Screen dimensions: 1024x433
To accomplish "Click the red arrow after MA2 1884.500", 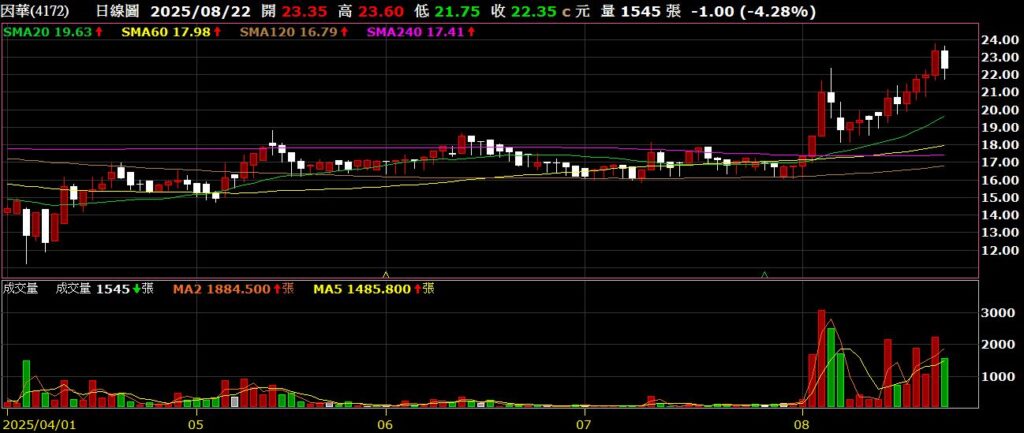I will (277, 289).
